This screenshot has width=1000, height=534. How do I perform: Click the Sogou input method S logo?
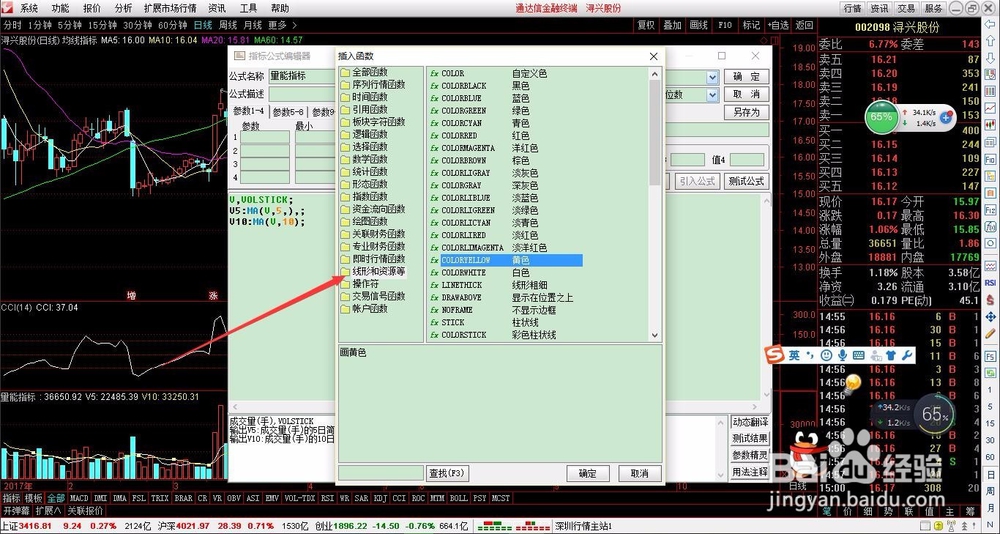click(x=775, y=355)
